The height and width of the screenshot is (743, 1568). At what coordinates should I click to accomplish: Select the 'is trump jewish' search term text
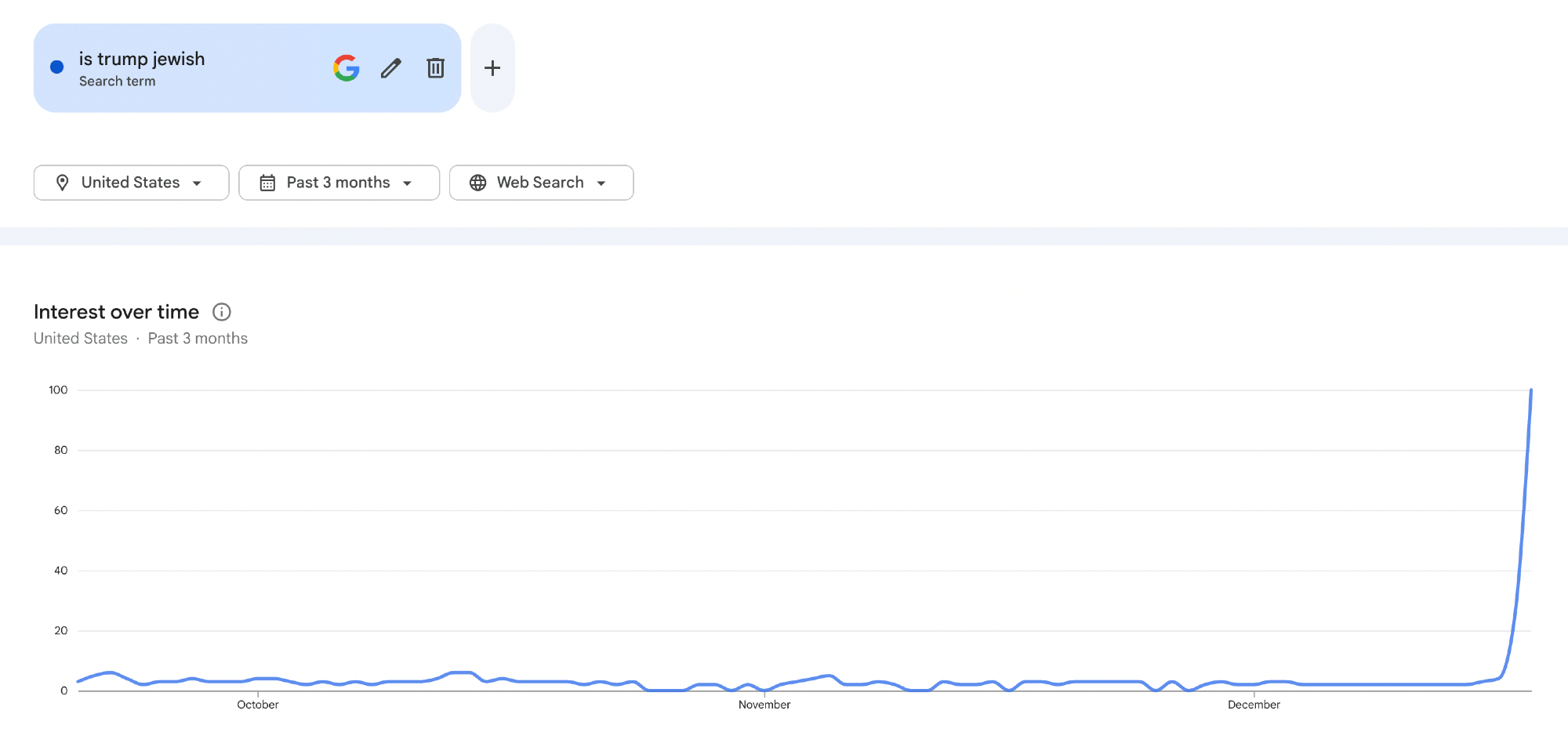[x=142, y=59]
